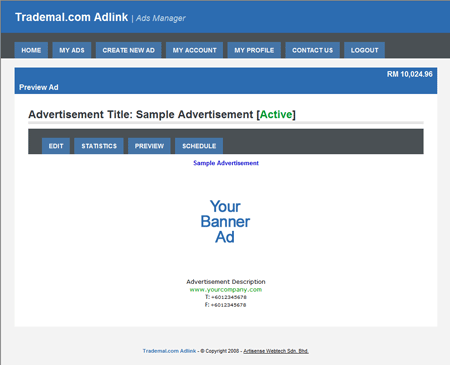Image resolution: width=450 pixels, height=365 pixels.
Task: Open the CONTACT US tab
Action: [313, 50]
